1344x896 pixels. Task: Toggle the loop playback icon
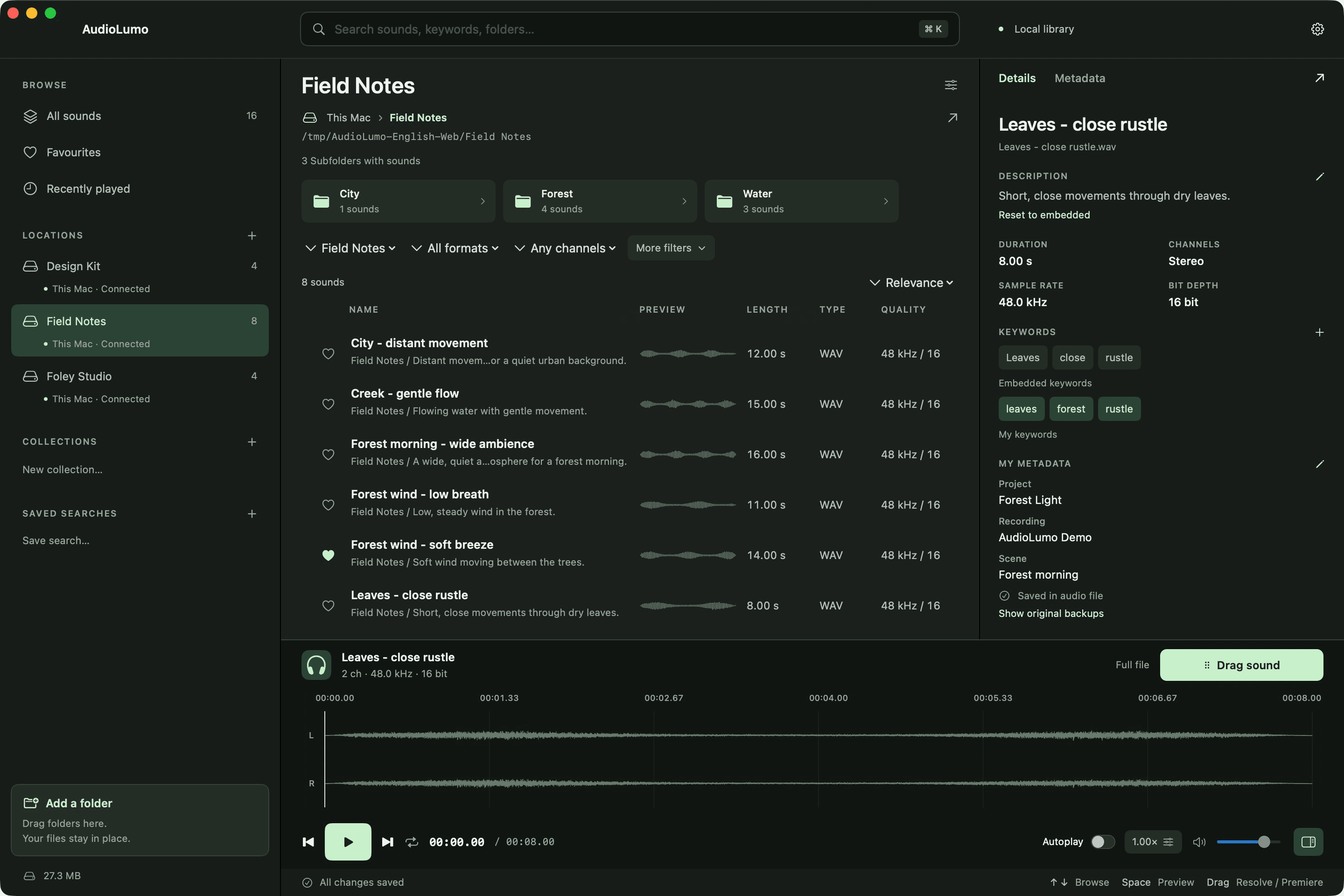tap(412, 842)
